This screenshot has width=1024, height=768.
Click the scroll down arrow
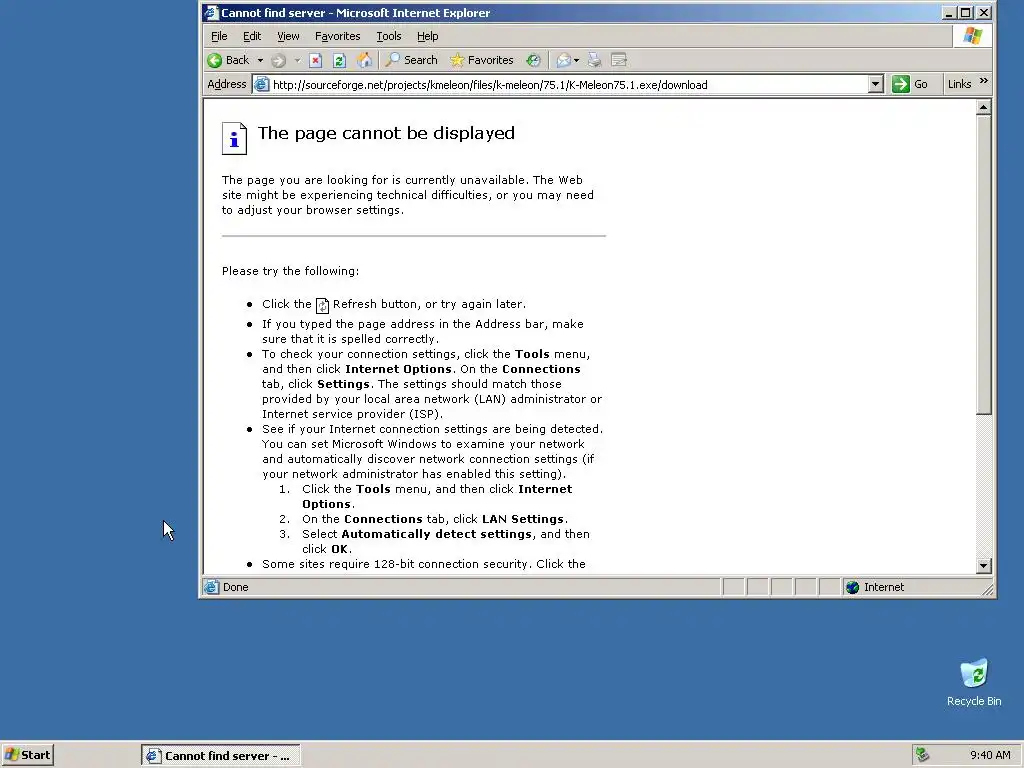tap(984, 566)
